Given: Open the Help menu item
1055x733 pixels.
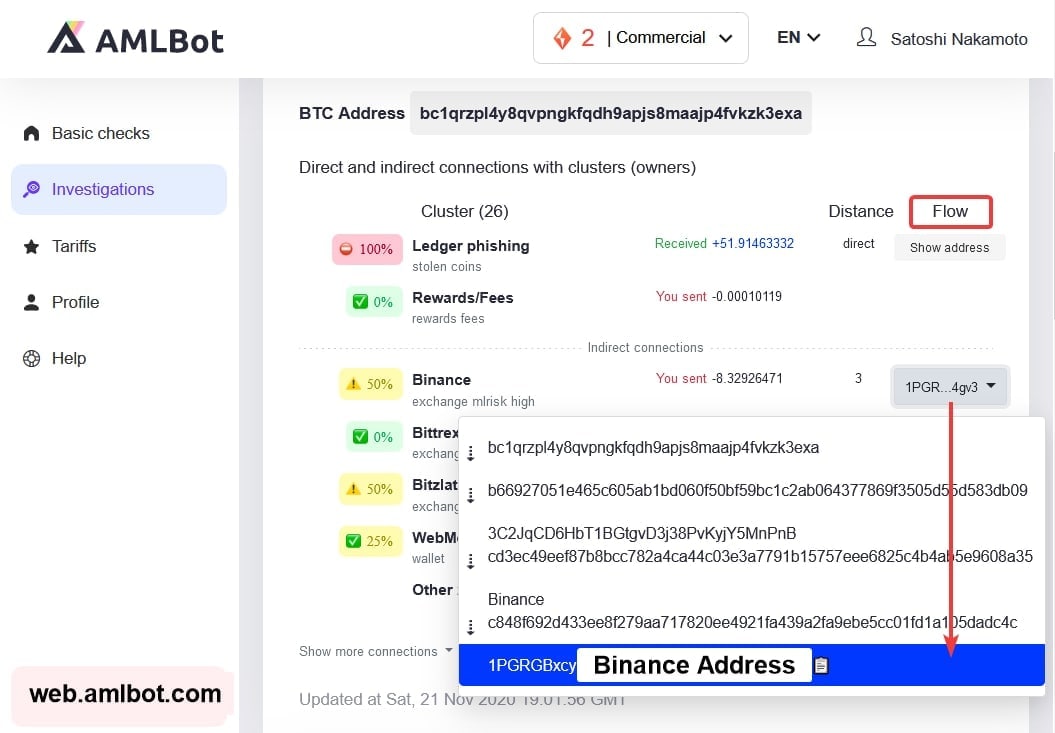Looking at the screenshot, I should [x=69, y=358].
